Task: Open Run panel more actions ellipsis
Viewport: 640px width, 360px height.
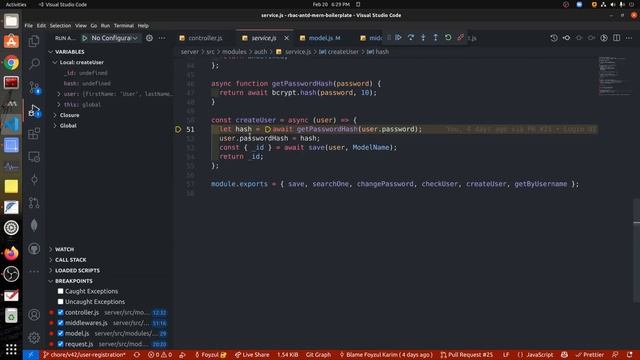Action: 162,38
